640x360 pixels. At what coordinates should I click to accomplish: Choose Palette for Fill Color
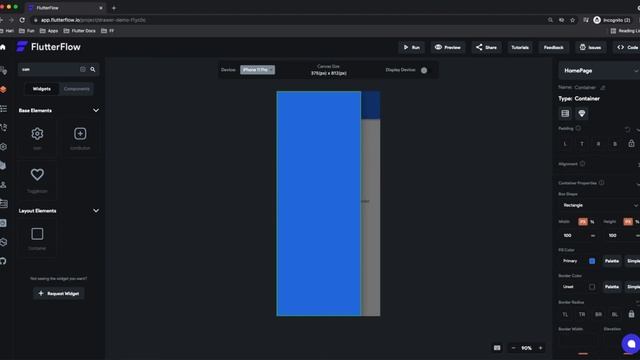(x=611, y=261)
